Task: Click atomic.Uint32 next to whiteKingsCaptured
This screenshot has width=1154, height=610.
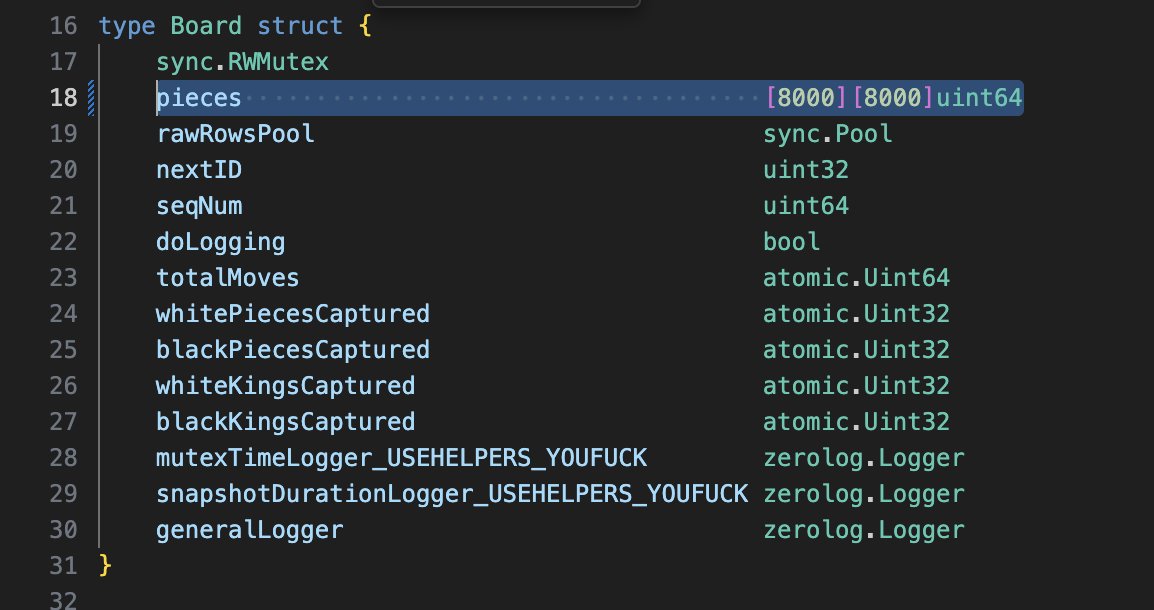Action: pyautogui.click(x=857, y=386)
